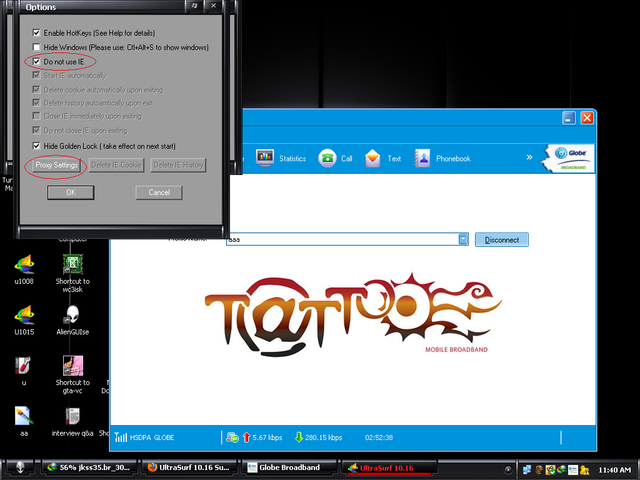This screenshot has height=480, width=640.
Task: Click the signal strength bars icon
Action: pyautogui.click(x=121, y=437)
